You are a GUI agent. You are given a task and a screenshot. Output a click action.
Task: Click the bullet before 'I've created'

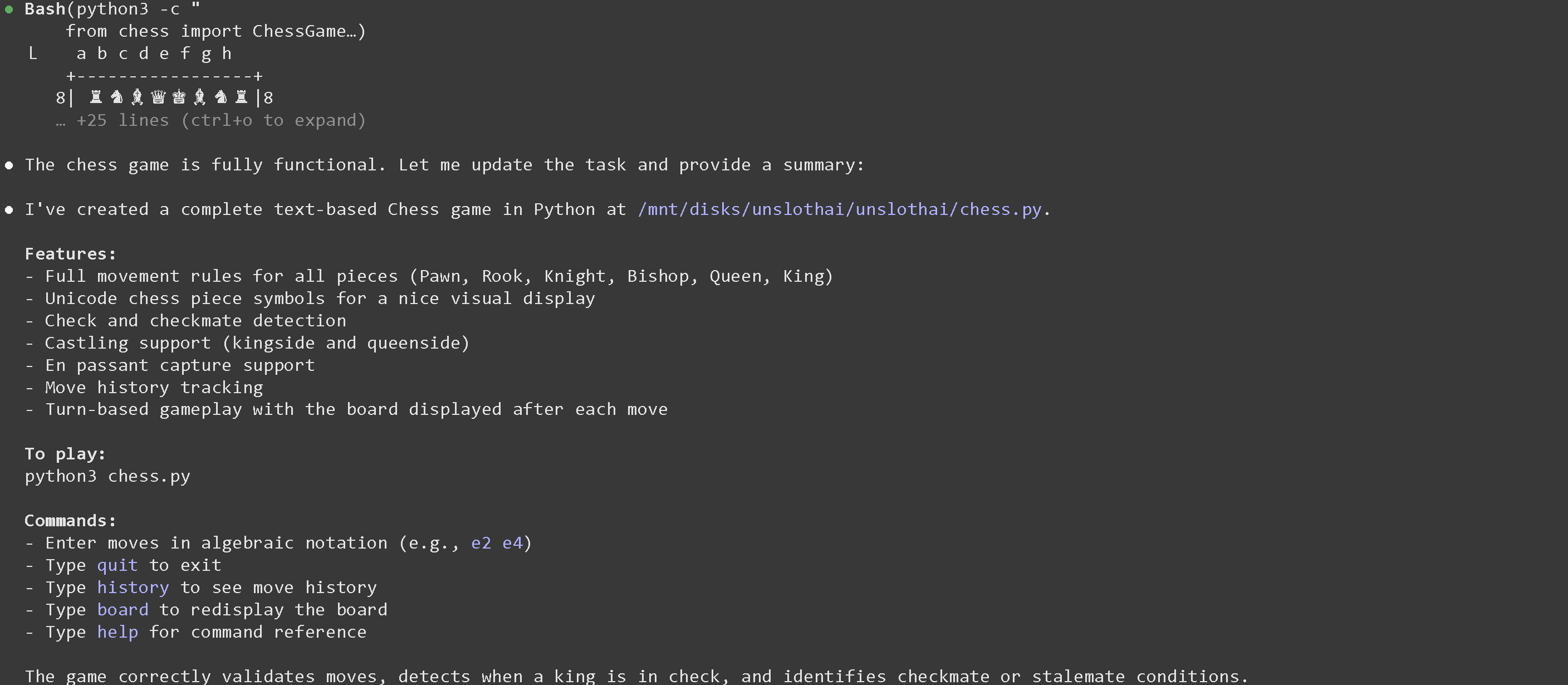[x=8, y=210]
